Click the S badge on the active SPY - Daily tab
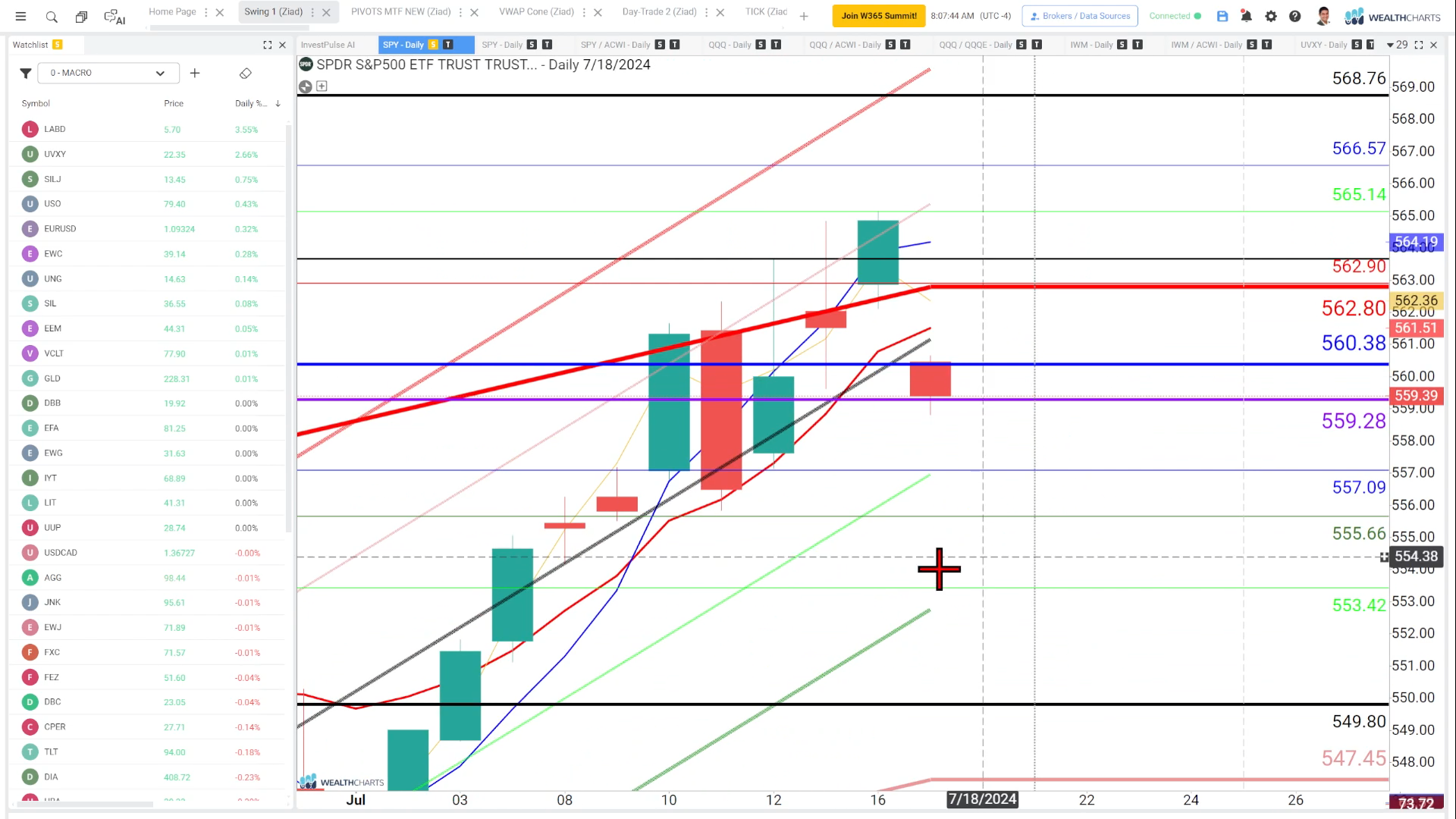 point(433,45)
